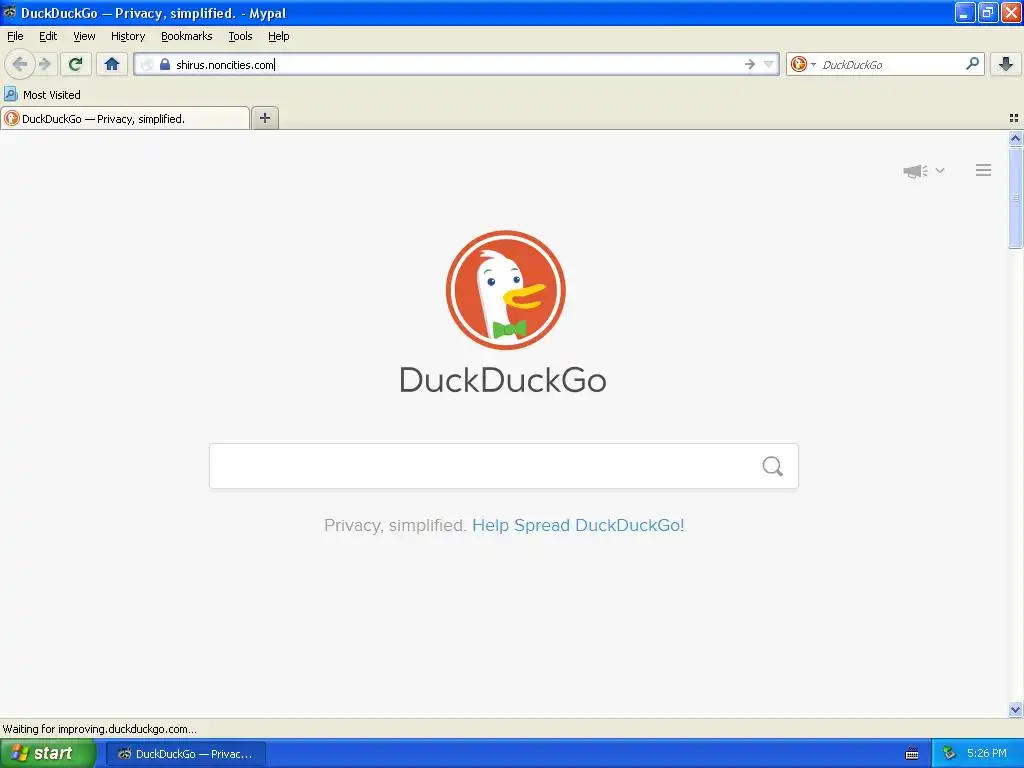Click the 5:26 PM clock
The height and width of the screenshot is (768, 1024).
(x=987, y=753)
